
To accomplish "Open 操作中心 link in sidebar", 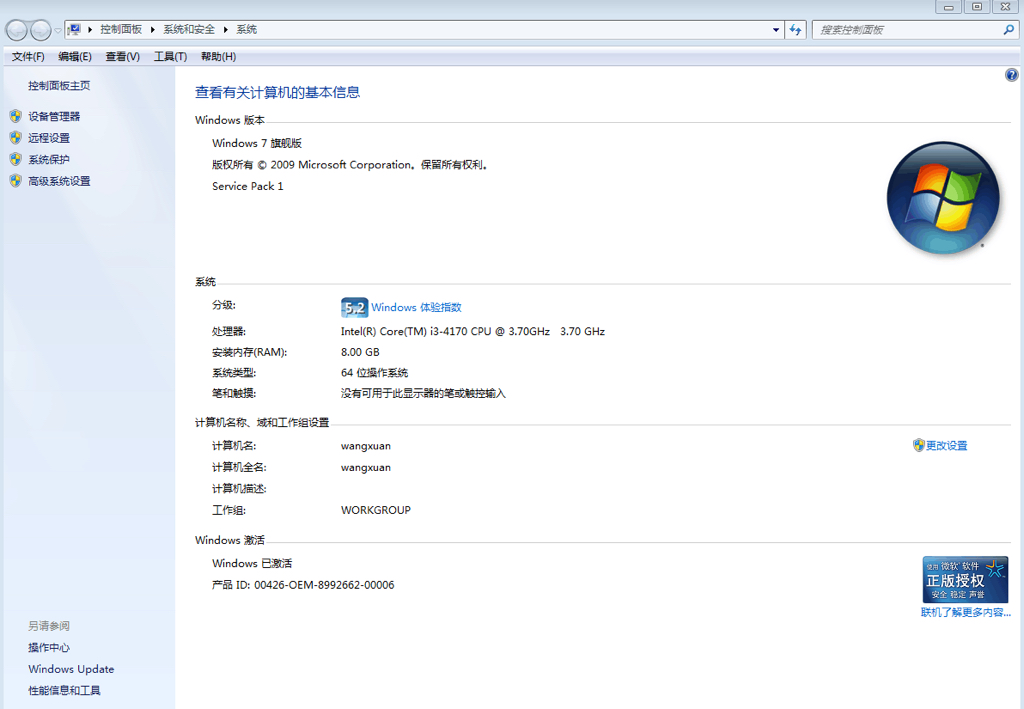I will (x=49, y=648).
